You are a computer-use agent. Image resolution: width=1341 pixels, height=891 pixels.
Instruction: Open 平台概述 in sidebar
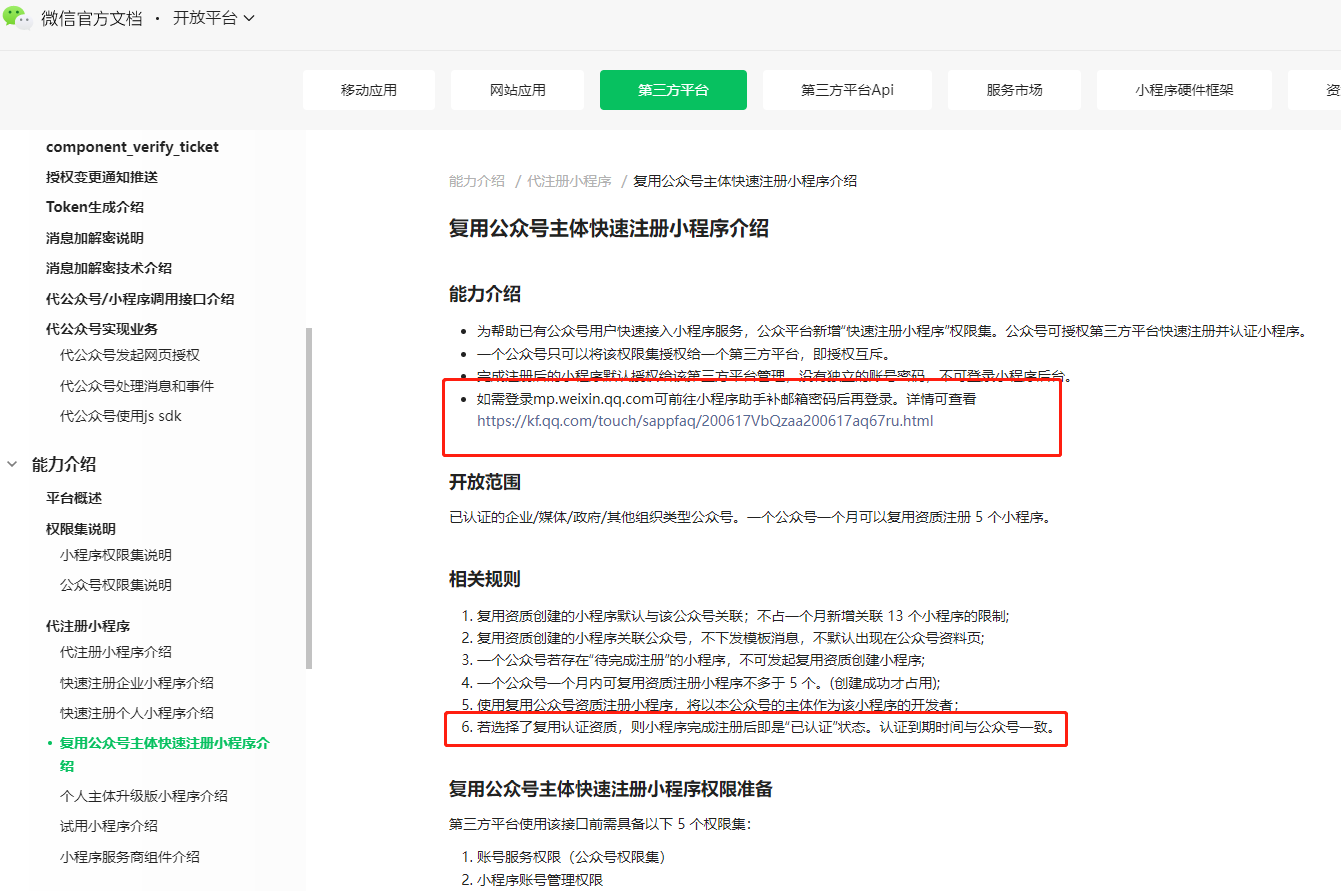tap(74, 498)
